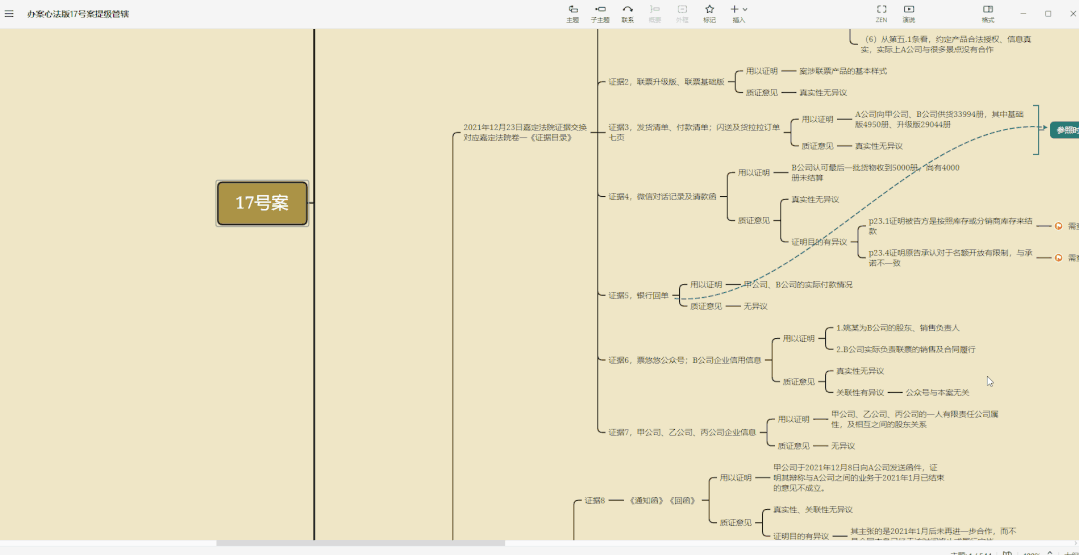The height and width of the screenshot is (555, 1079).
Task: Start the 演说 presentation mode
Action: (909, 13)
